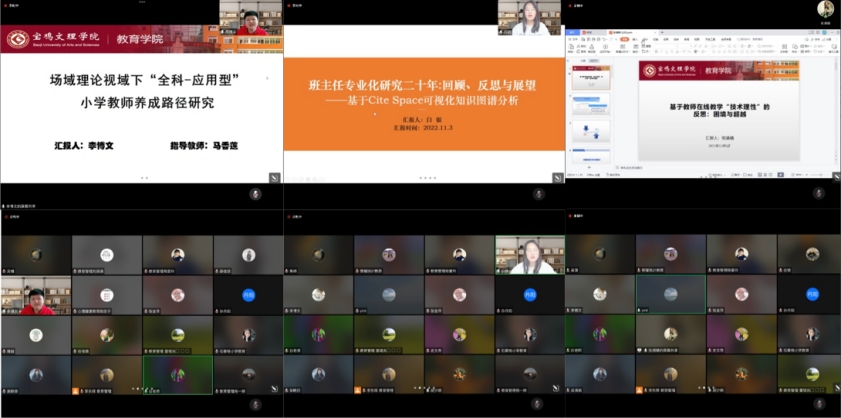Click the blue circle avatar tile in left gallery
This screenshot has width=841, height=418.
[x=248, y=295]
